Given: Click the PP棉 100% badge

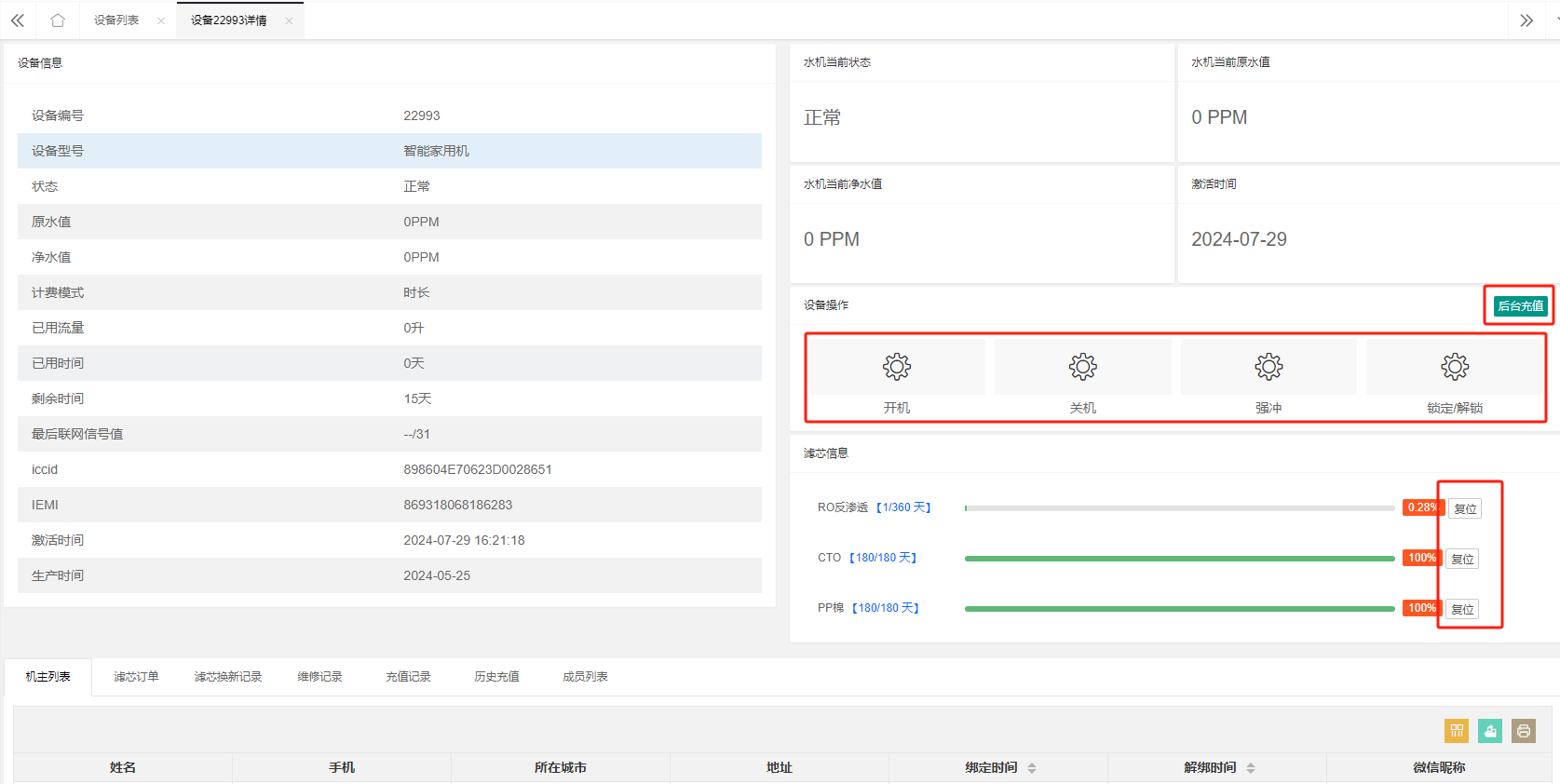Looking at the screenshot, I should pos(1422,608).
